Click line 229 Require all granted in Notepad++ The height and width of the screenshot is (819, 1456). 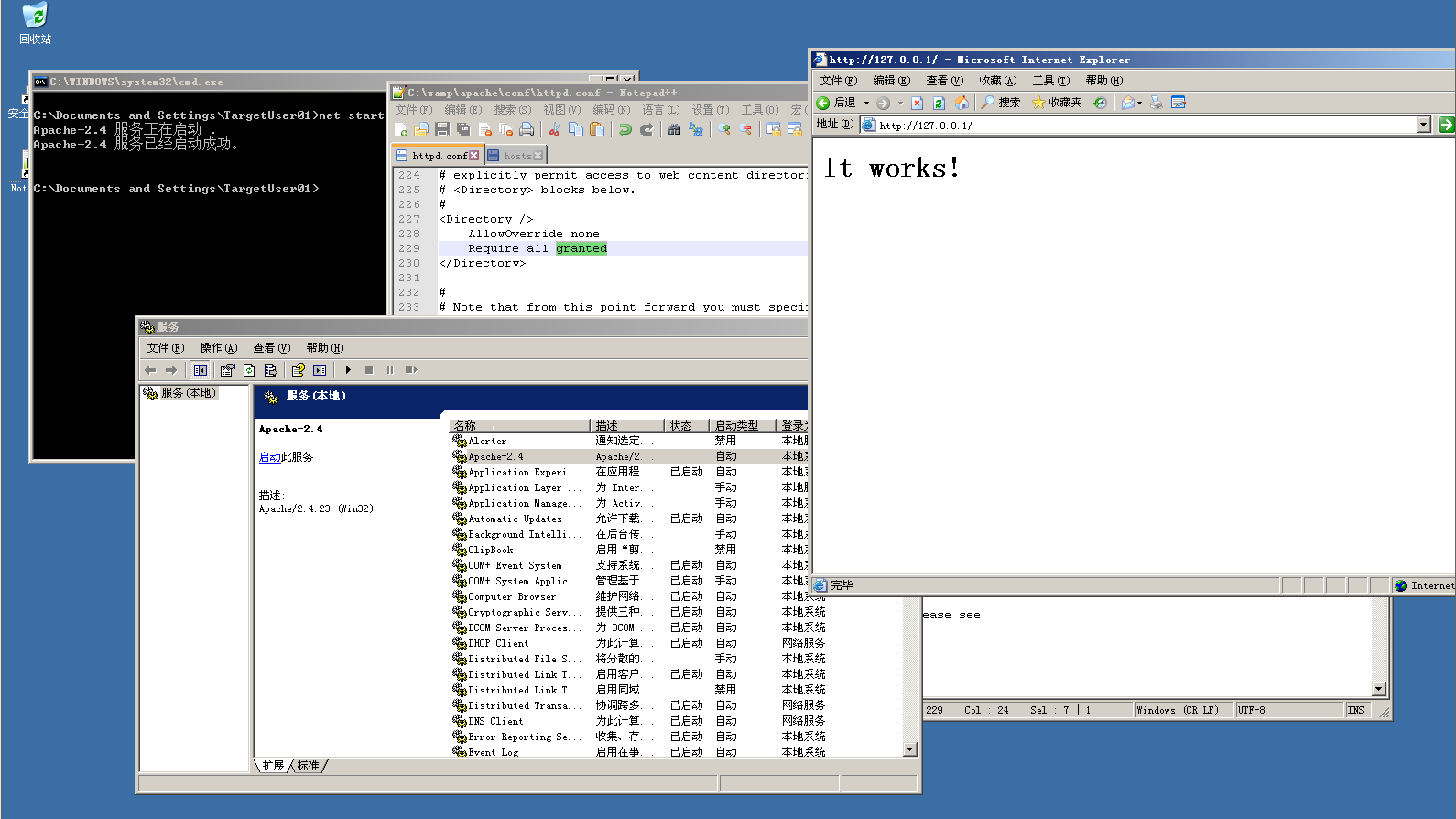coord(538,248)
